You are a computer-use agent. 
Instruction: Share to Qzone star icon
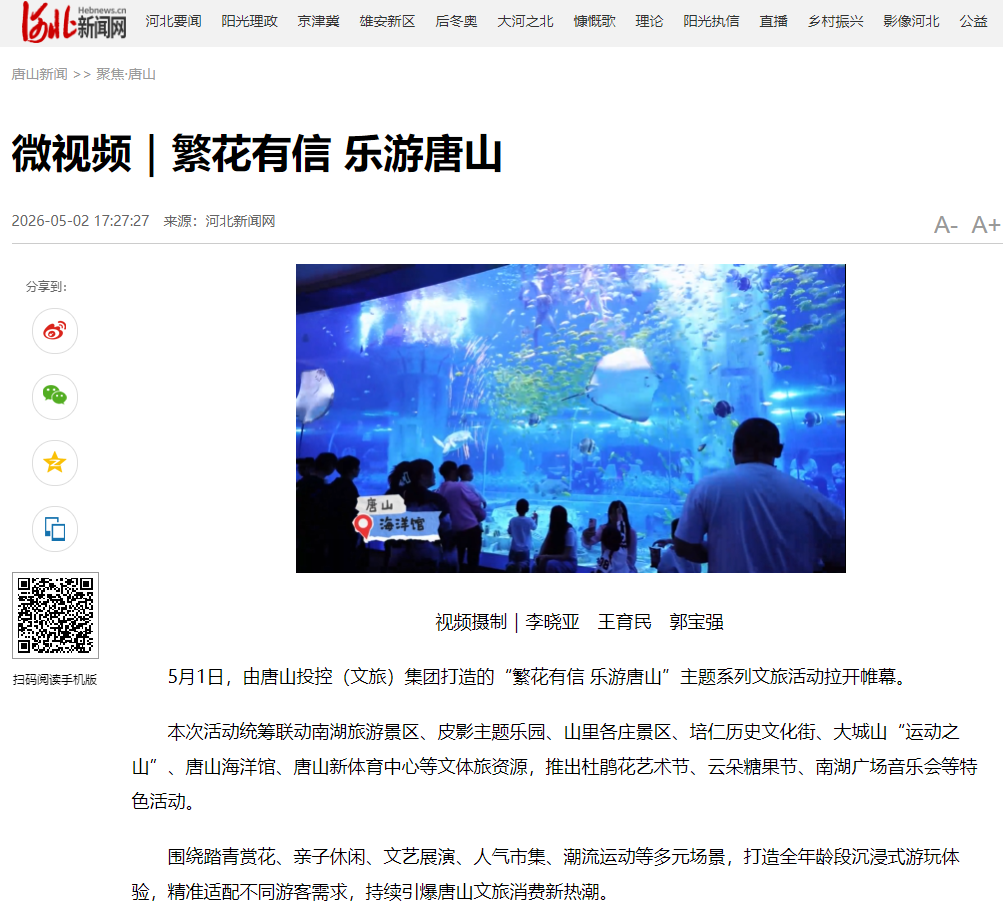[x=55, y=463]
